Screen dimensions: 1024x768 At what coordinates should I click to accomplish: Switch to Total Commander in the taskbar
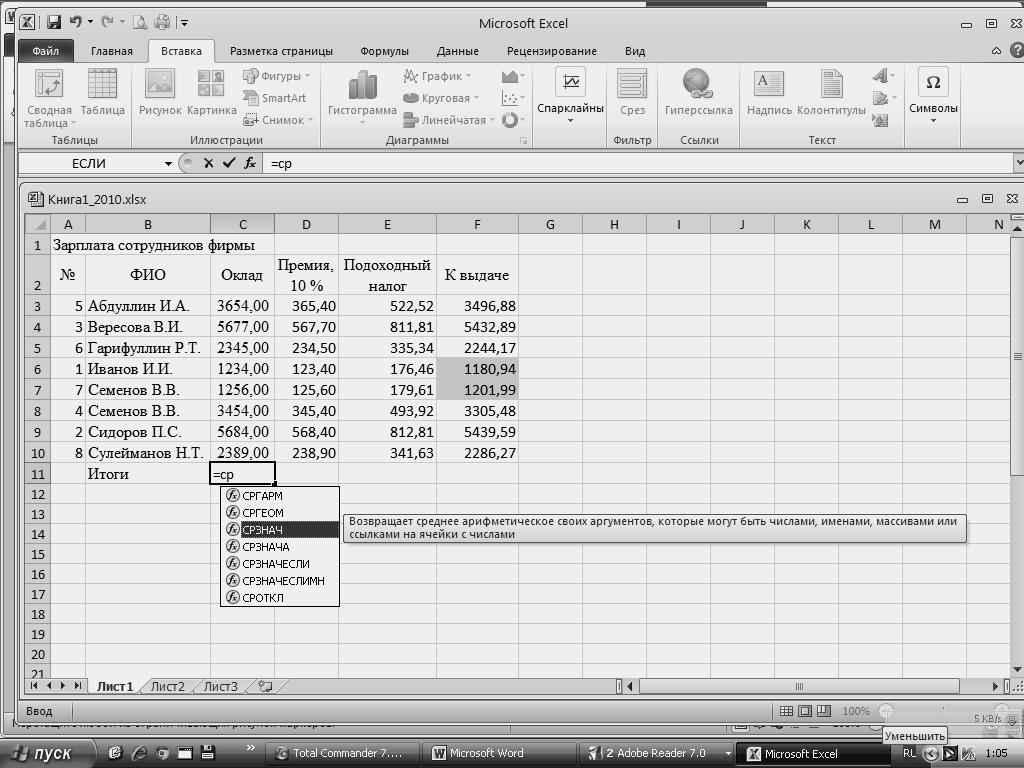[x=341, y=753]
